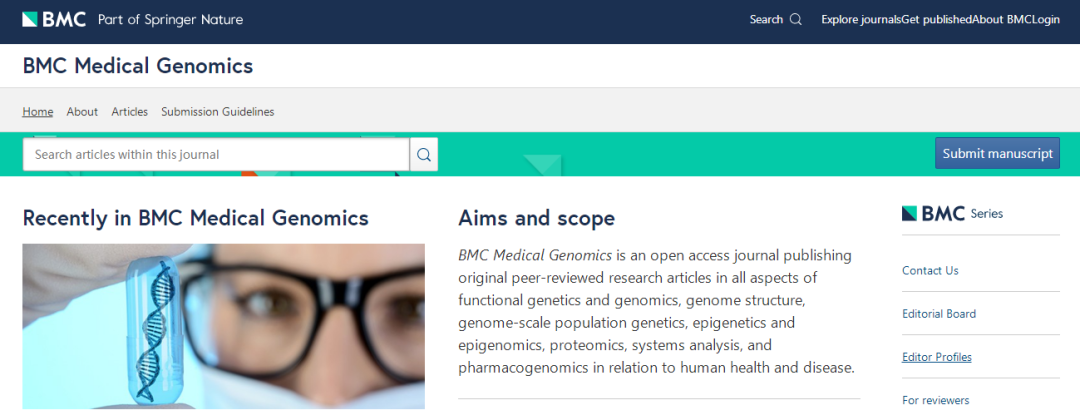
Task: Click the BMC Series logo
Action: tap(952, 213)
